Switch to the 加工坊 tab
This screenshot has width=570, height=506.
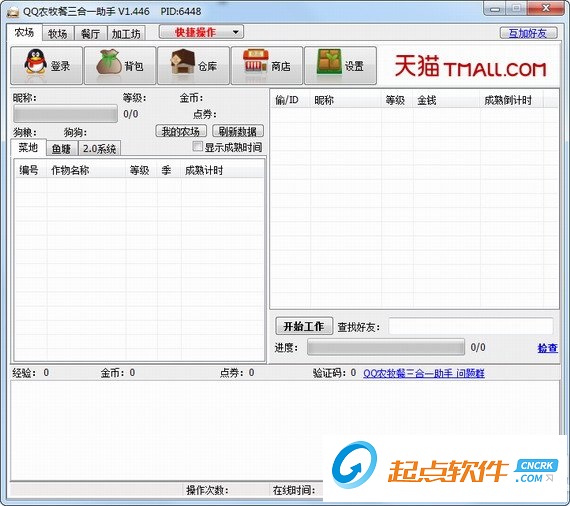[126, 34]
